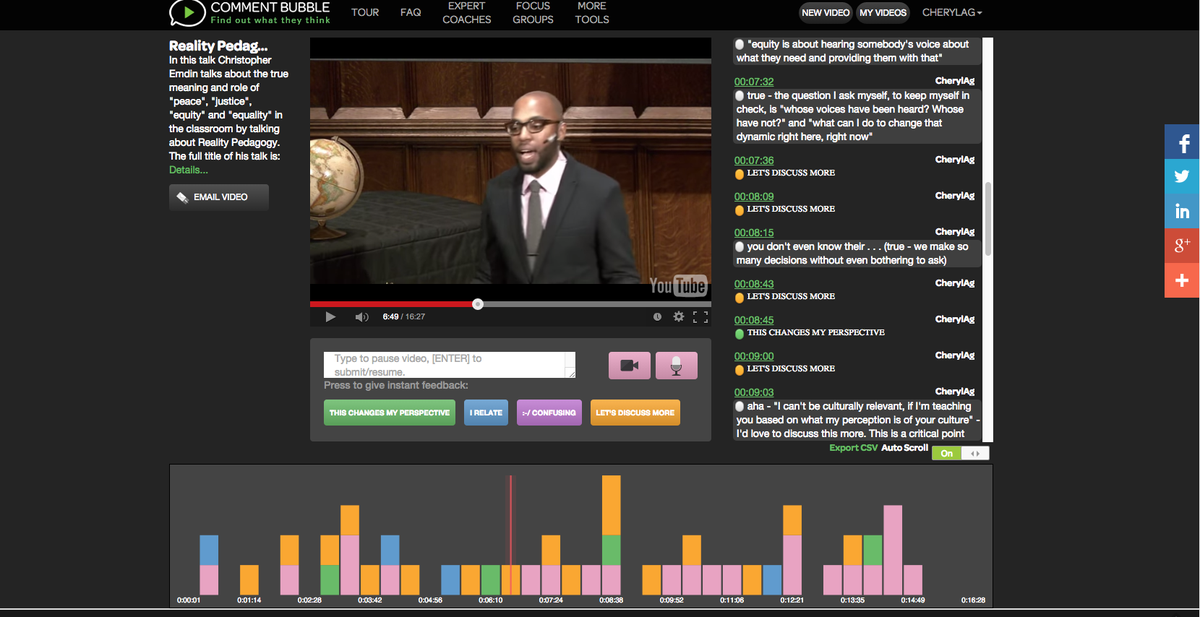Click the I RELATE feedback button

[486, 412]
